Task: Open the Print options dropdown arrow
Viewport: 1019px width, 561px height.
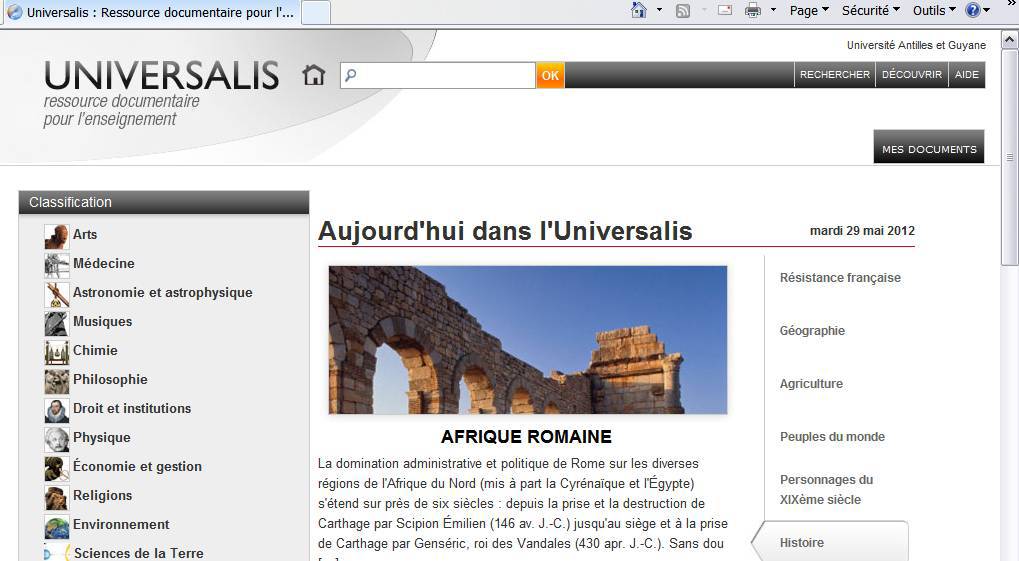Action: click(x=773, y=10)
